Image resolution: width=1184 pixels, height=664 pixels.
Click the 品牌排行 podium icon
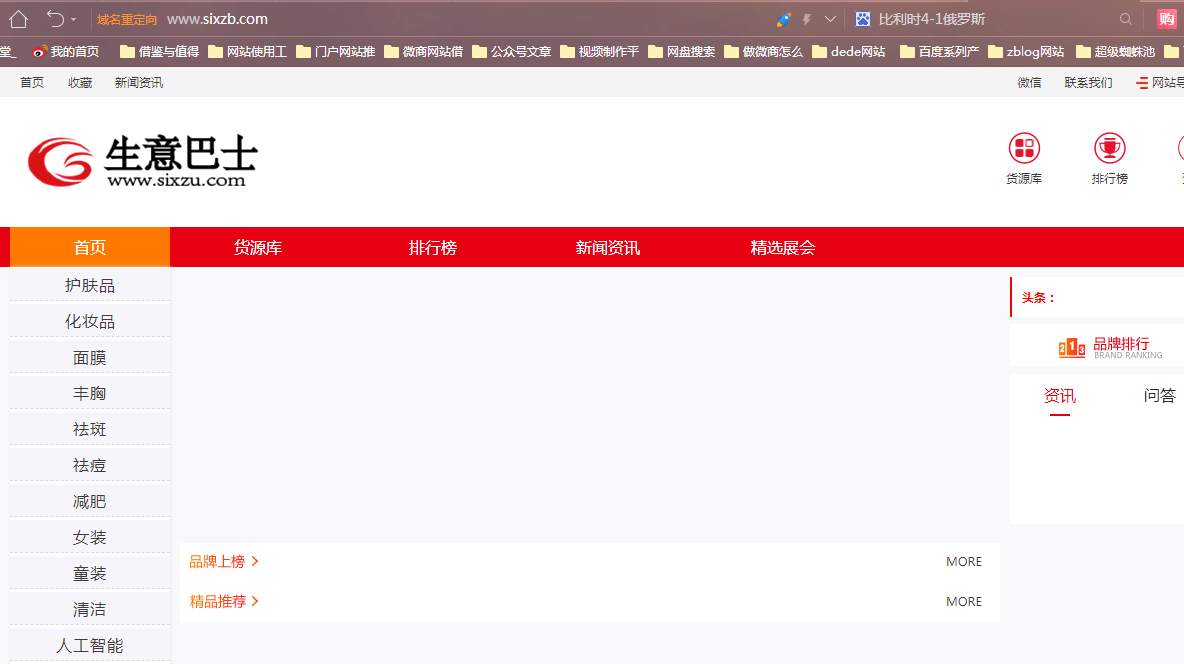[1071, 347]
